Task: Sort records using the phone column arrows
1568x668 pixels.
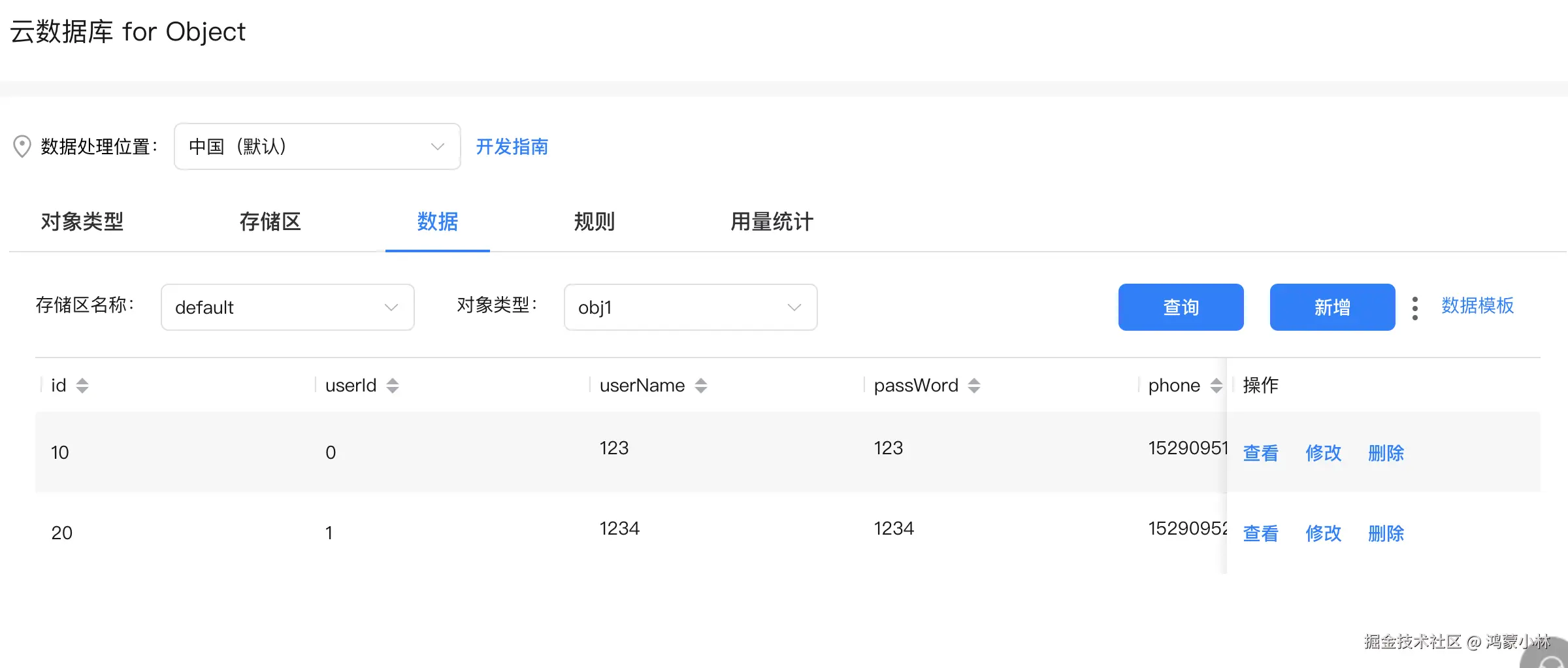Action: pyautogui.click(x=1215, y=385)
